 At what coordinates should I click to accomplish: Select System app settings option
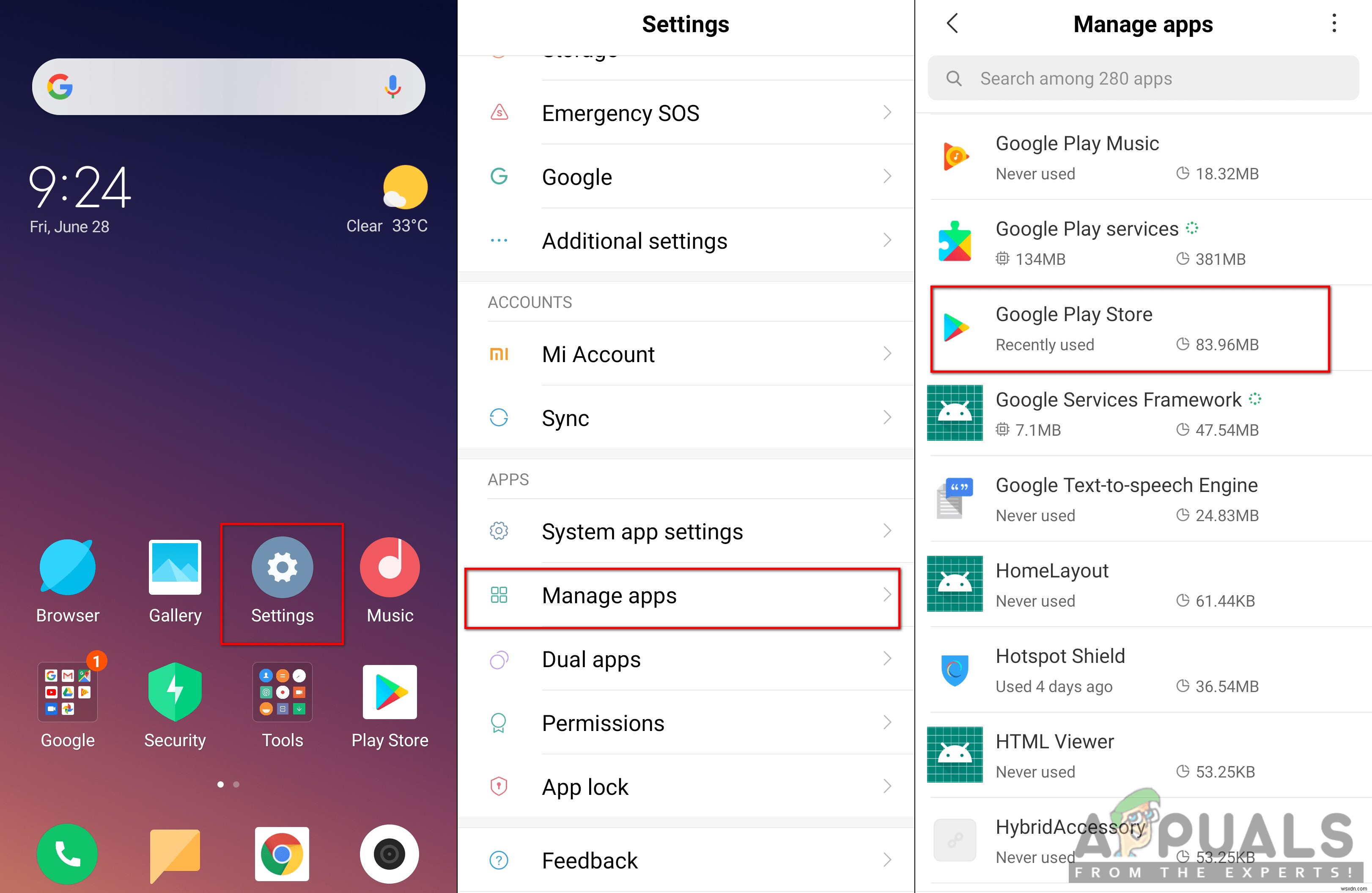pos(686,530)
